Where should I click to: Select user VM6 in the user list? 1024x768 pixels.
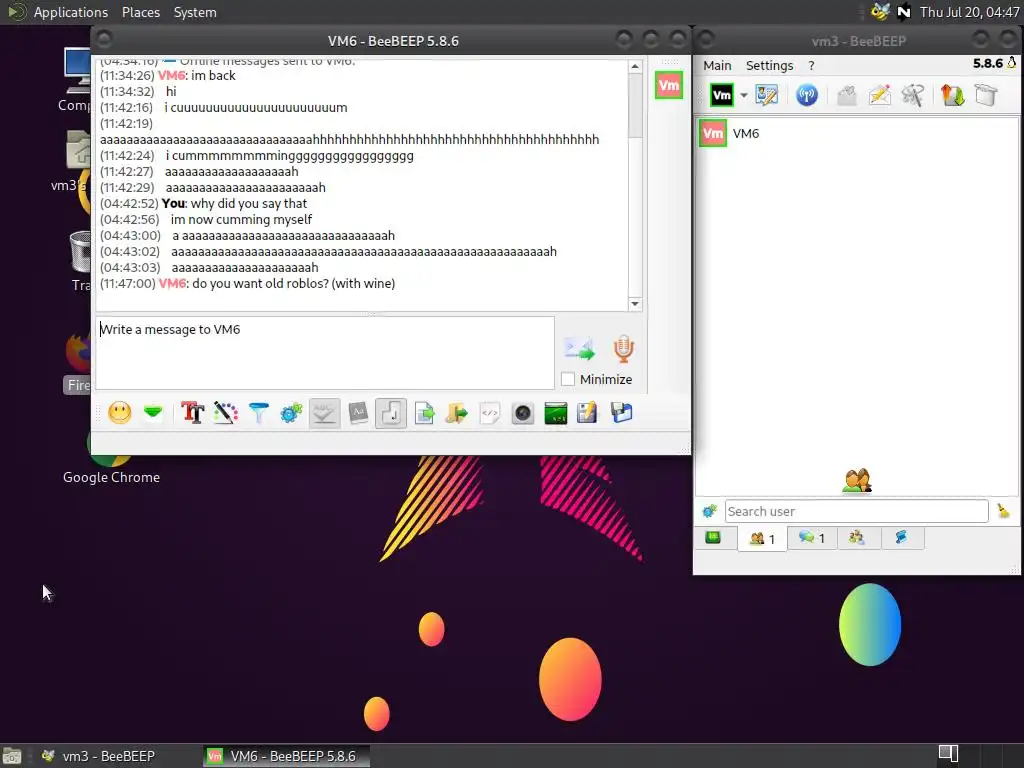(857, 134)
